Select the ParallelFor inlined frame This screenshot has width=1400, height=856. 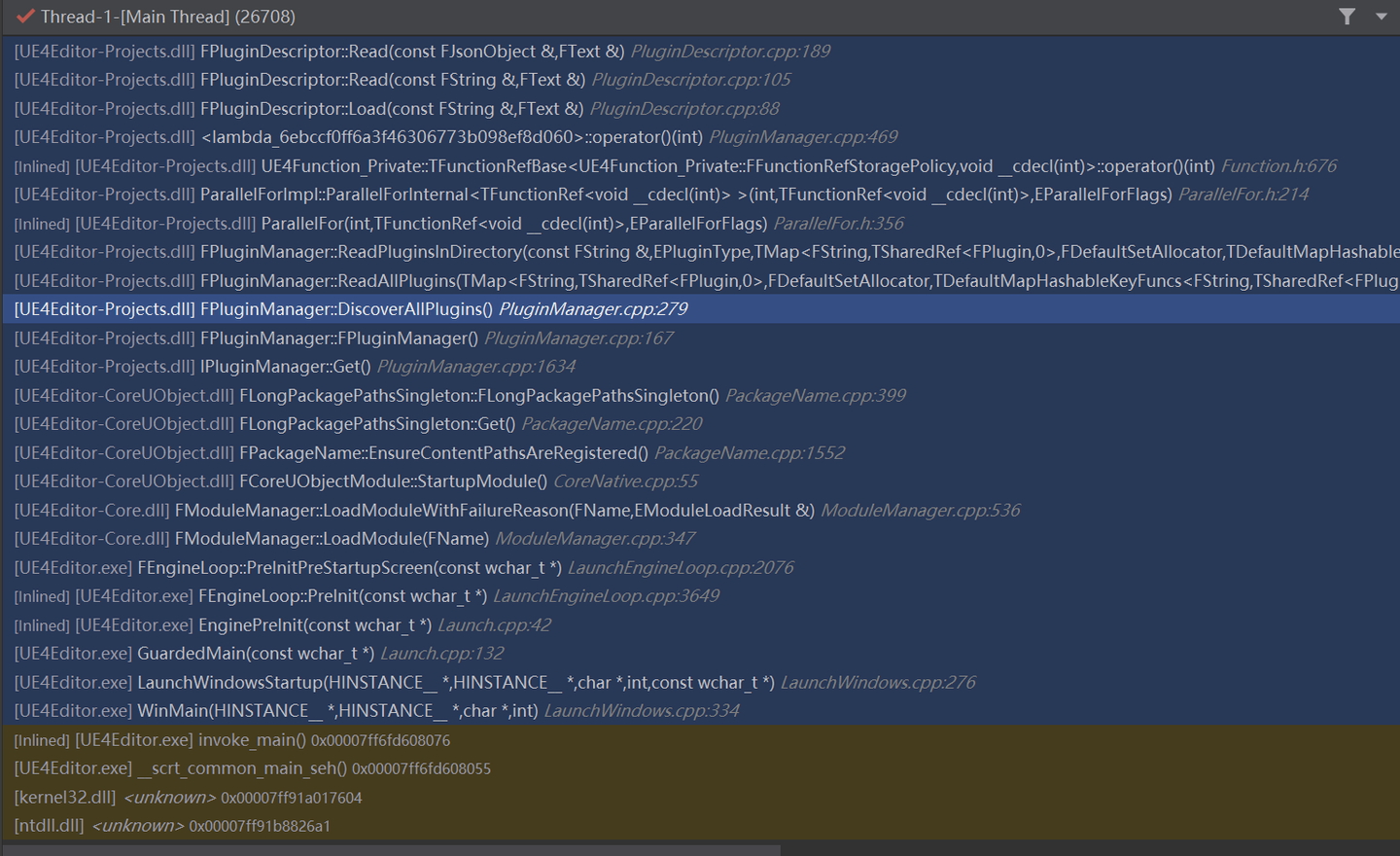pyautogui.click(x=389, y=223)
